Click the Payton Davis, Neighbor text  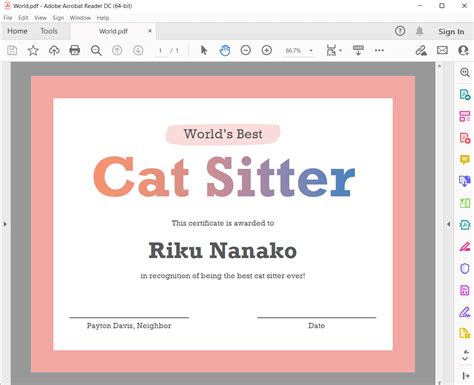click(129, 326)
